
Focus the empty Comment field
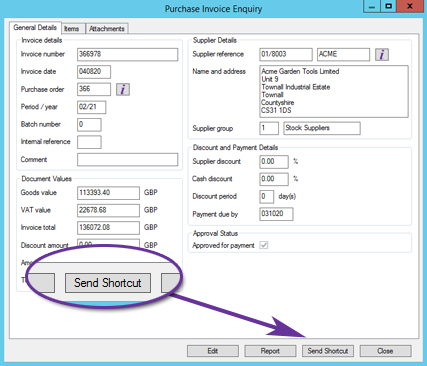coord(127,159)
